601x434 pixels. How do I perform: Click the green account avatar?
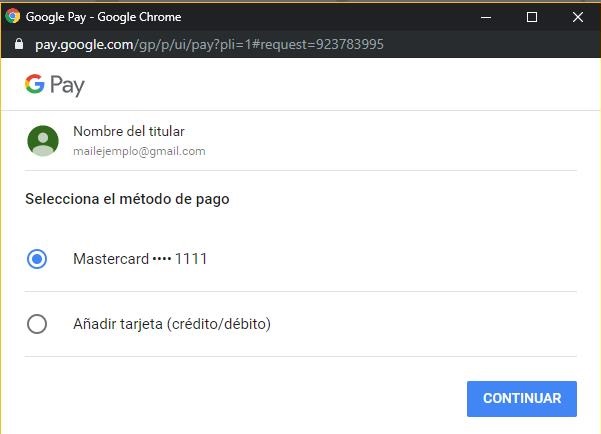(43, 141)
